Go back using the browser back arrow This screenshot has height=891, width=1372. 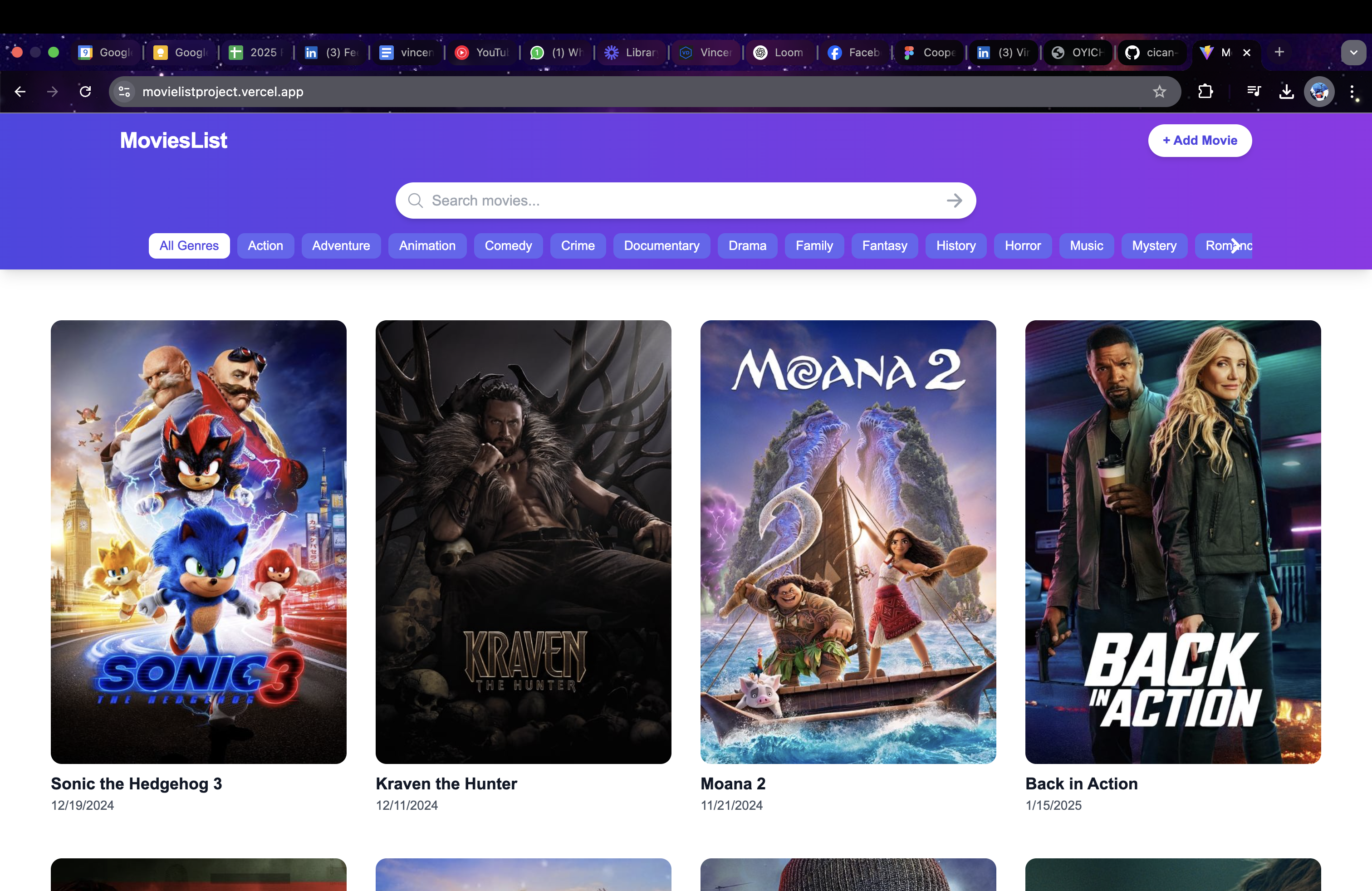click(x=20, y=92)
